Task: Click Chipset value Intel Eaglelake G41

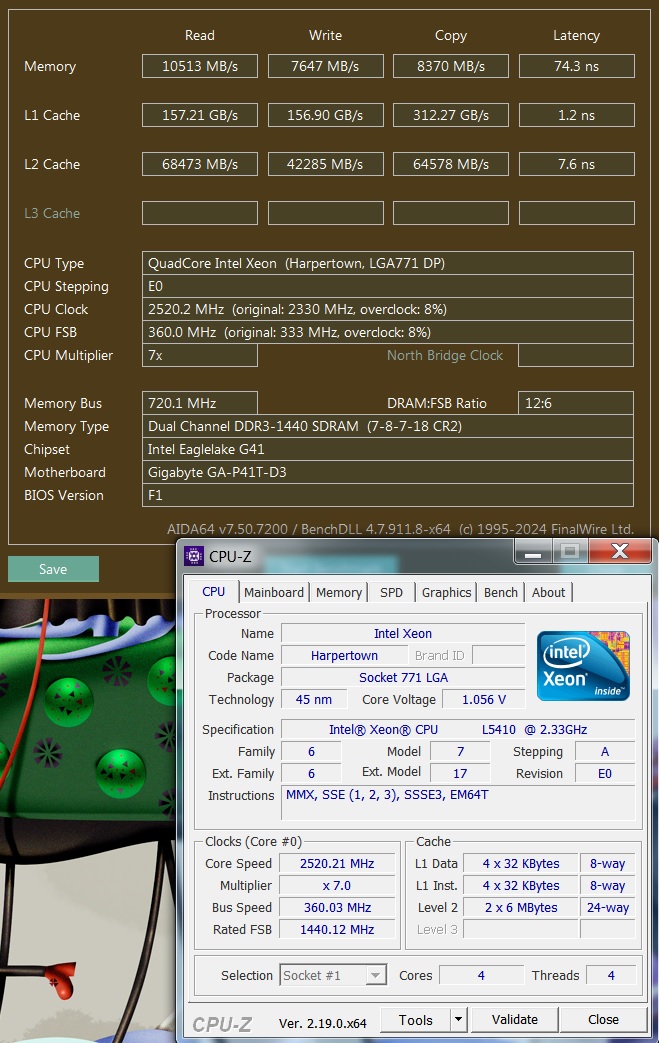Action: pos(388,449)
